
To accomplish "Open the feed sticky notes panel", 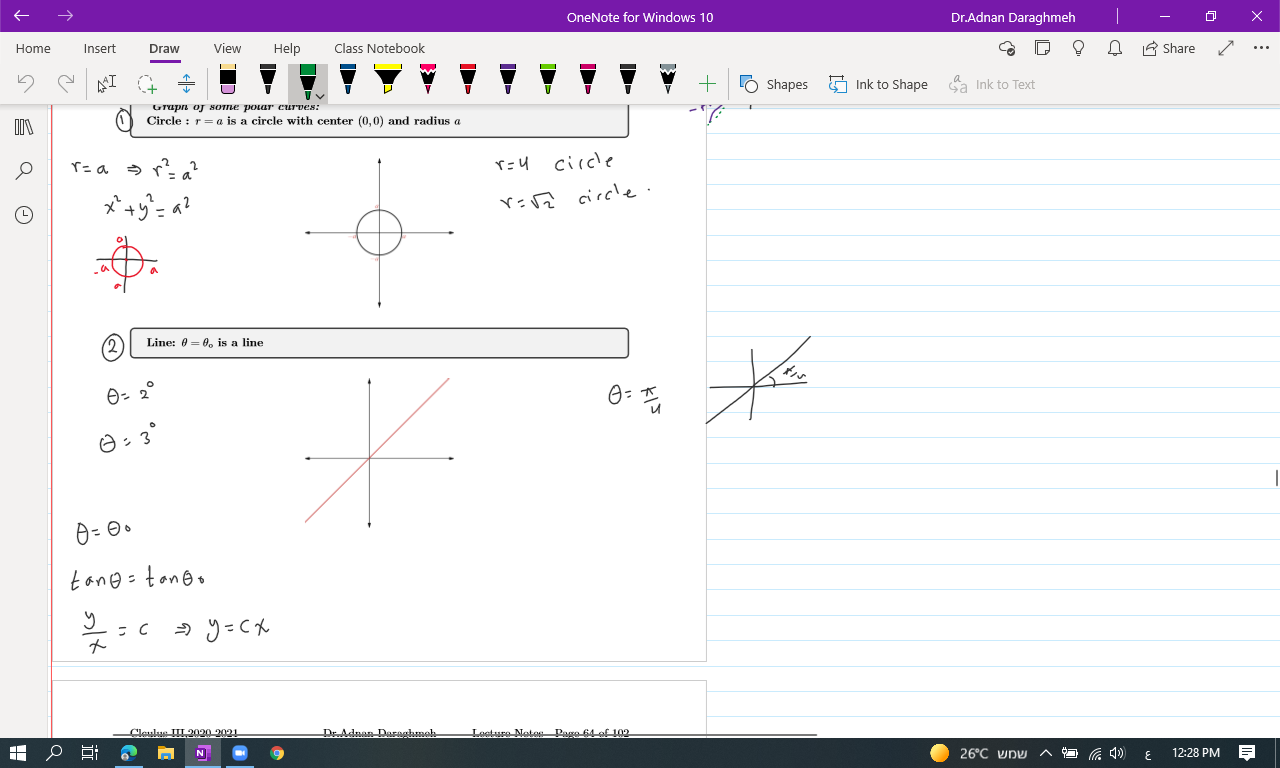I will tap(1043, 48).
